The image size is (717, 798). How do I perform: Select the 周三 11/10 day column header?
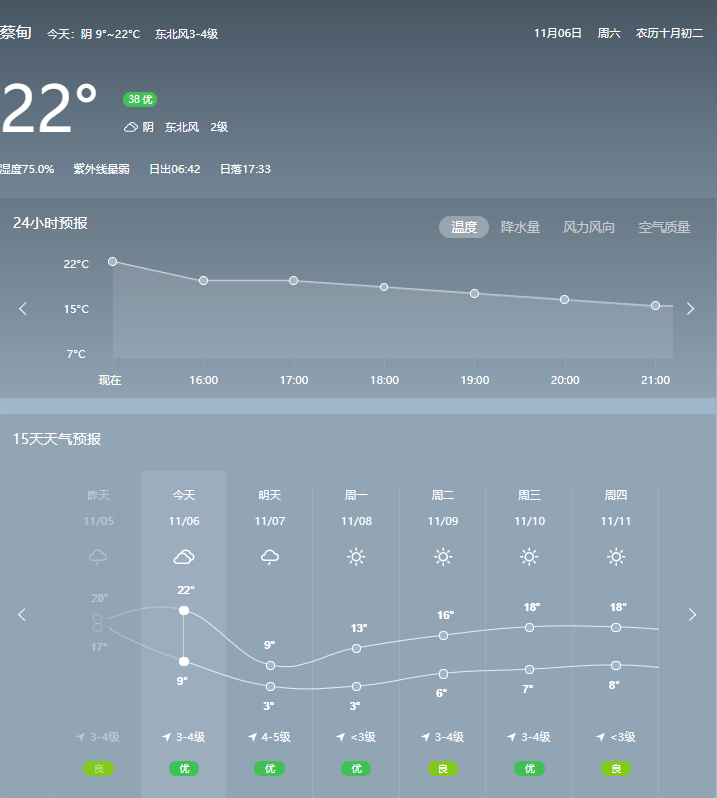529,508
